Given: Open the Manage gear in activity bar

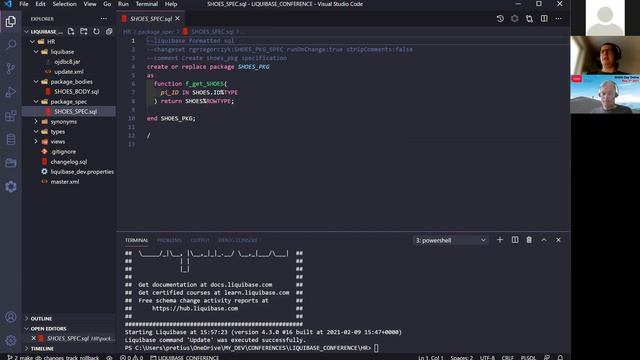Looking at the screenshot, I should click(x=11, y=340).
